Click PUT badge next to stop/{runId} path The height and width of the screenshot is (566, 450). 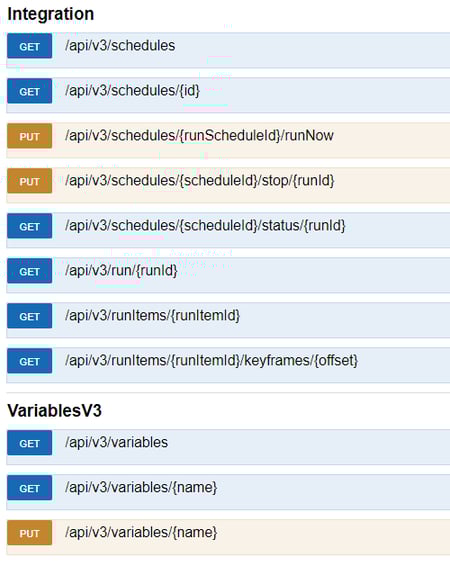pos(30,181)
